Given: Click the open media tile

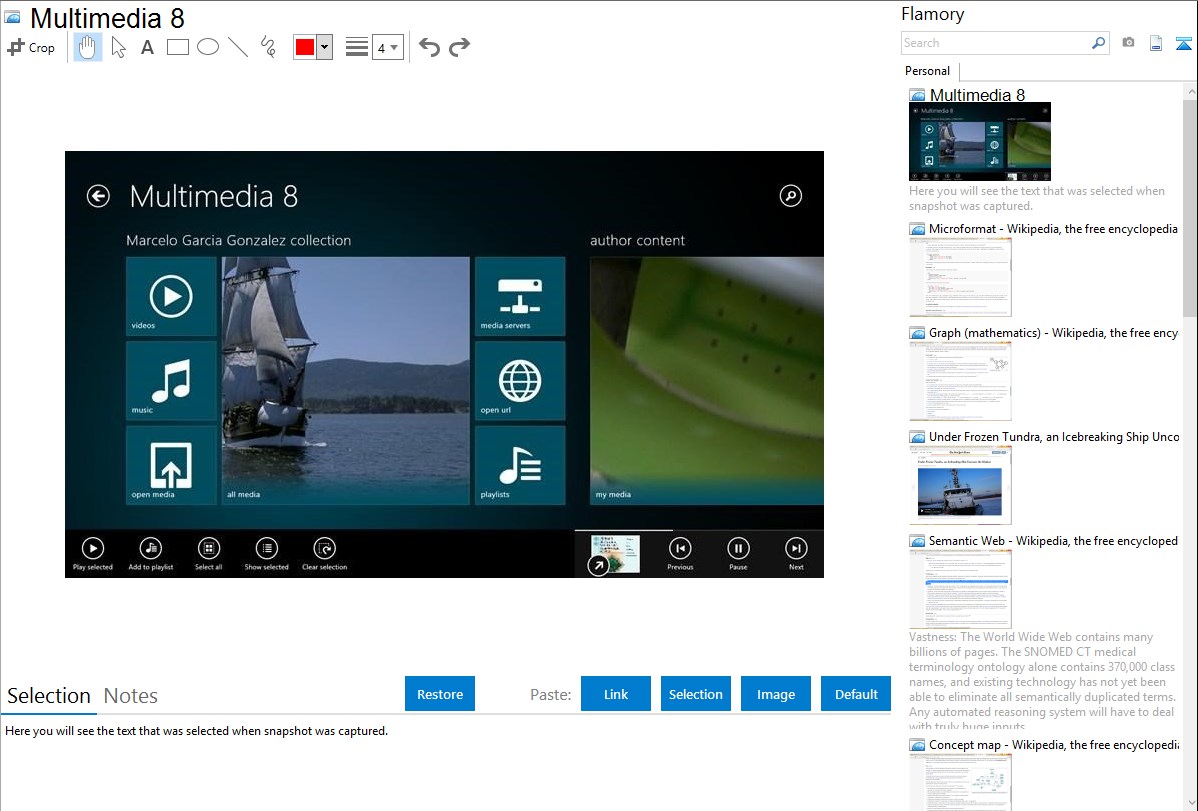Looking at the screenshot, I should (171, 466).
